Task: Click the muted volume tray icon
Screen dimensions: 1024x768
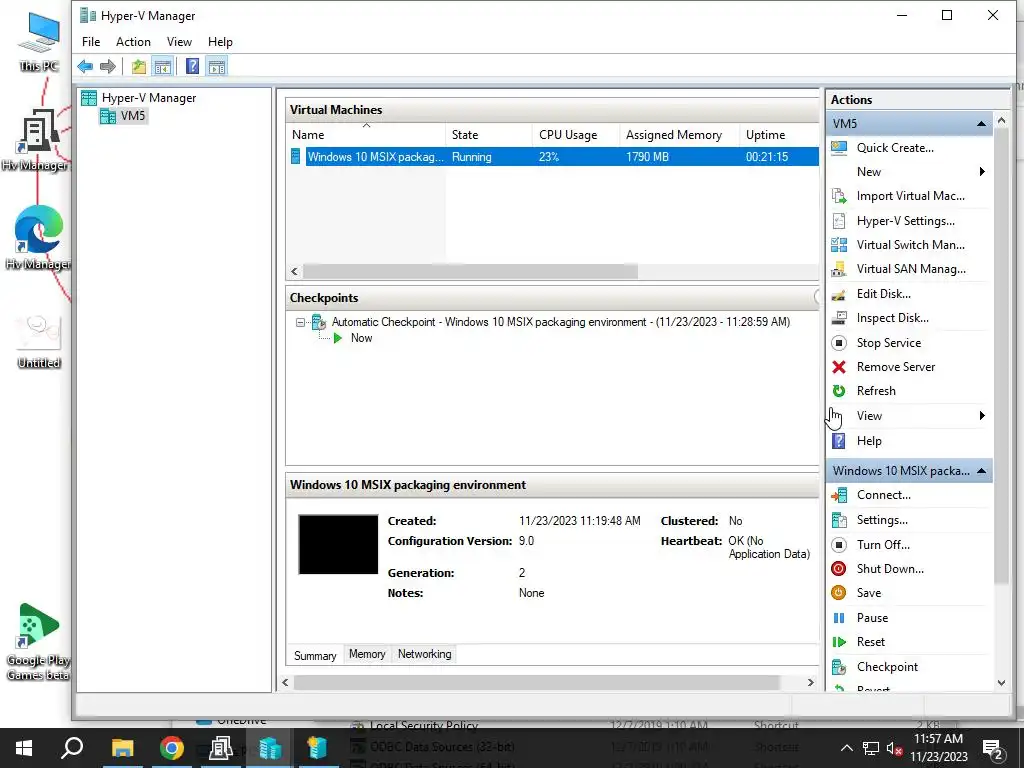Action: [x=894, y=749]
